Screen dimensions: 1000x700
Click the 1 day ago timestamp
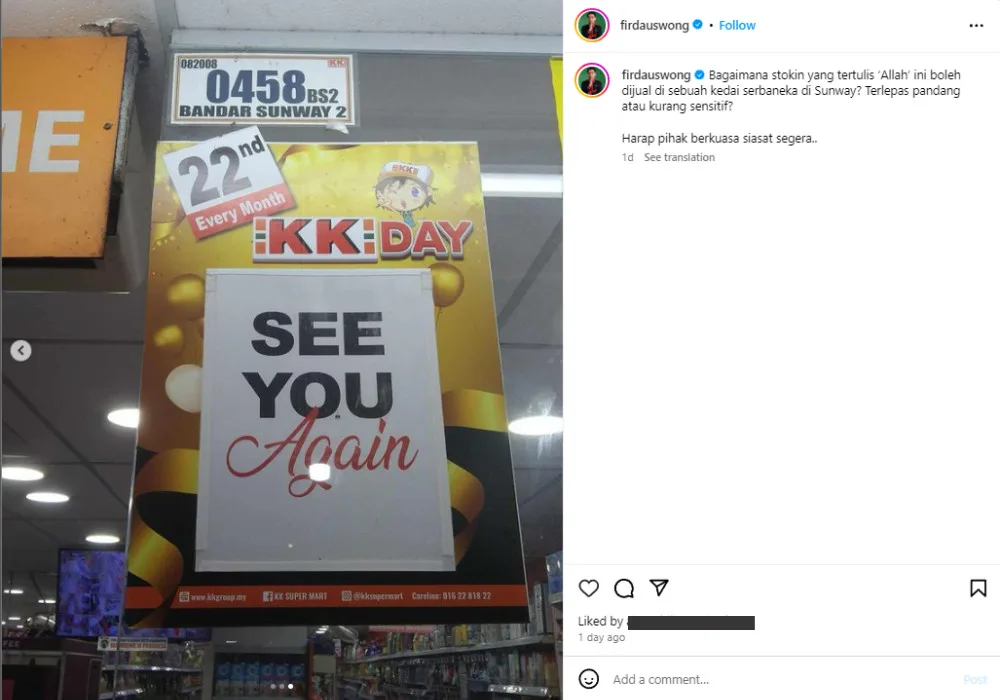coord(601,638)
